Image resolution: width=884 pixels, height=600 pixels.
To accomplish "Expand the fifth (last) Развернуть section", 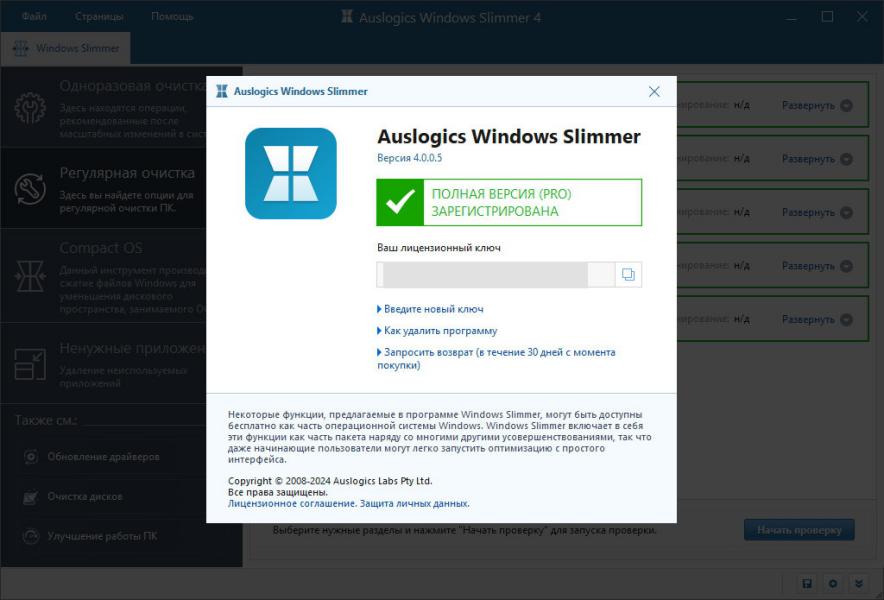I will pyautogui.click(x=817, y=319).
